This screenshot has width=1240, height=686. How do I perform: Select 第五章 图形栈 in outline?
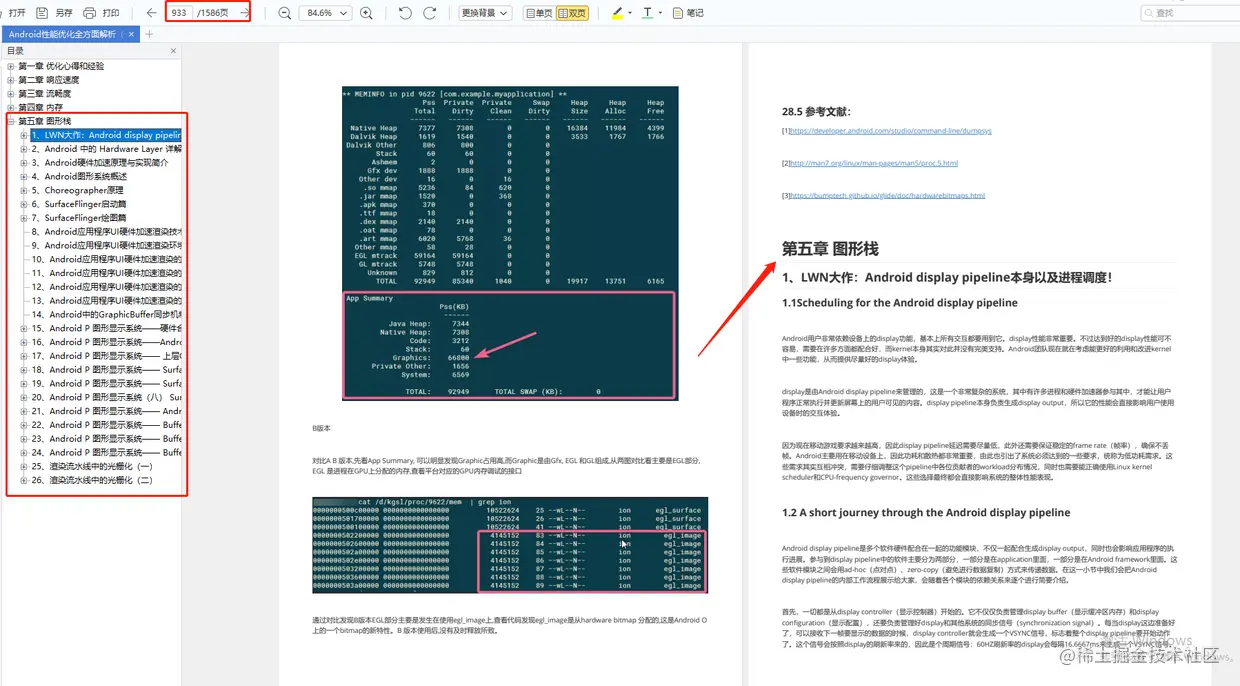(x=45, y=121)
